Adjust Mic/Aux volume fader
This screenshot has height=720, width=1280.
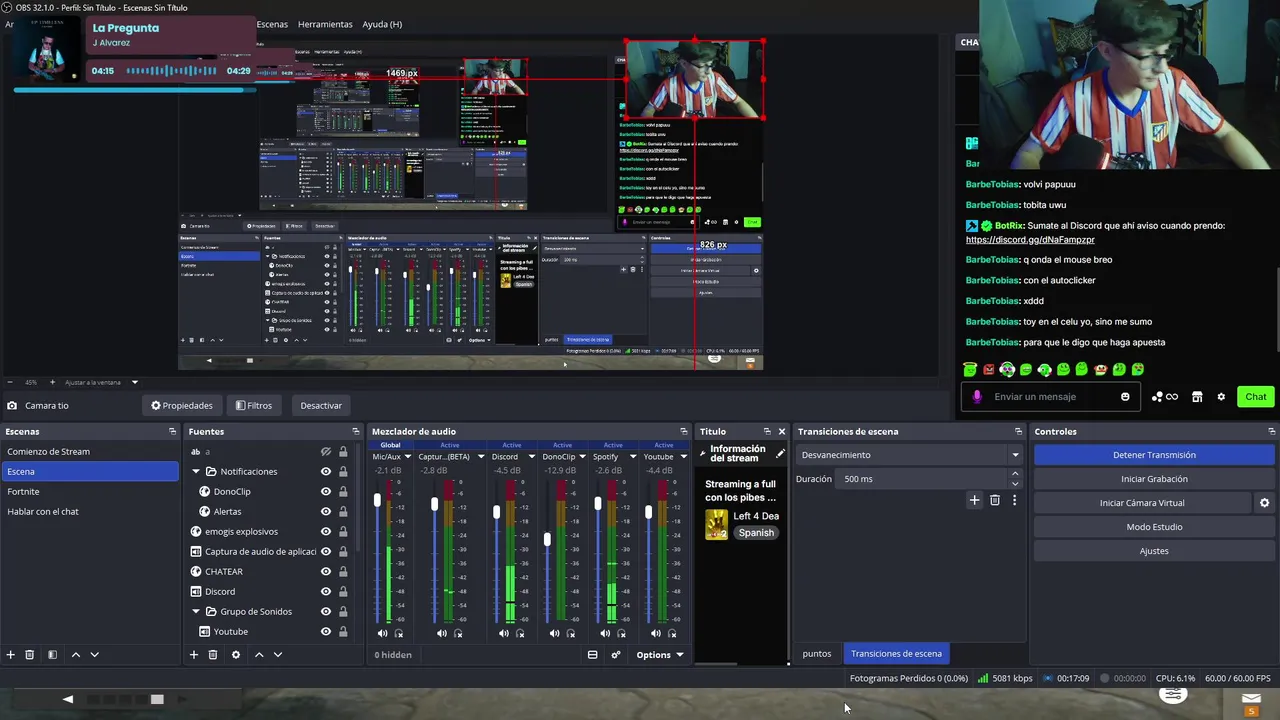[377, 500]
